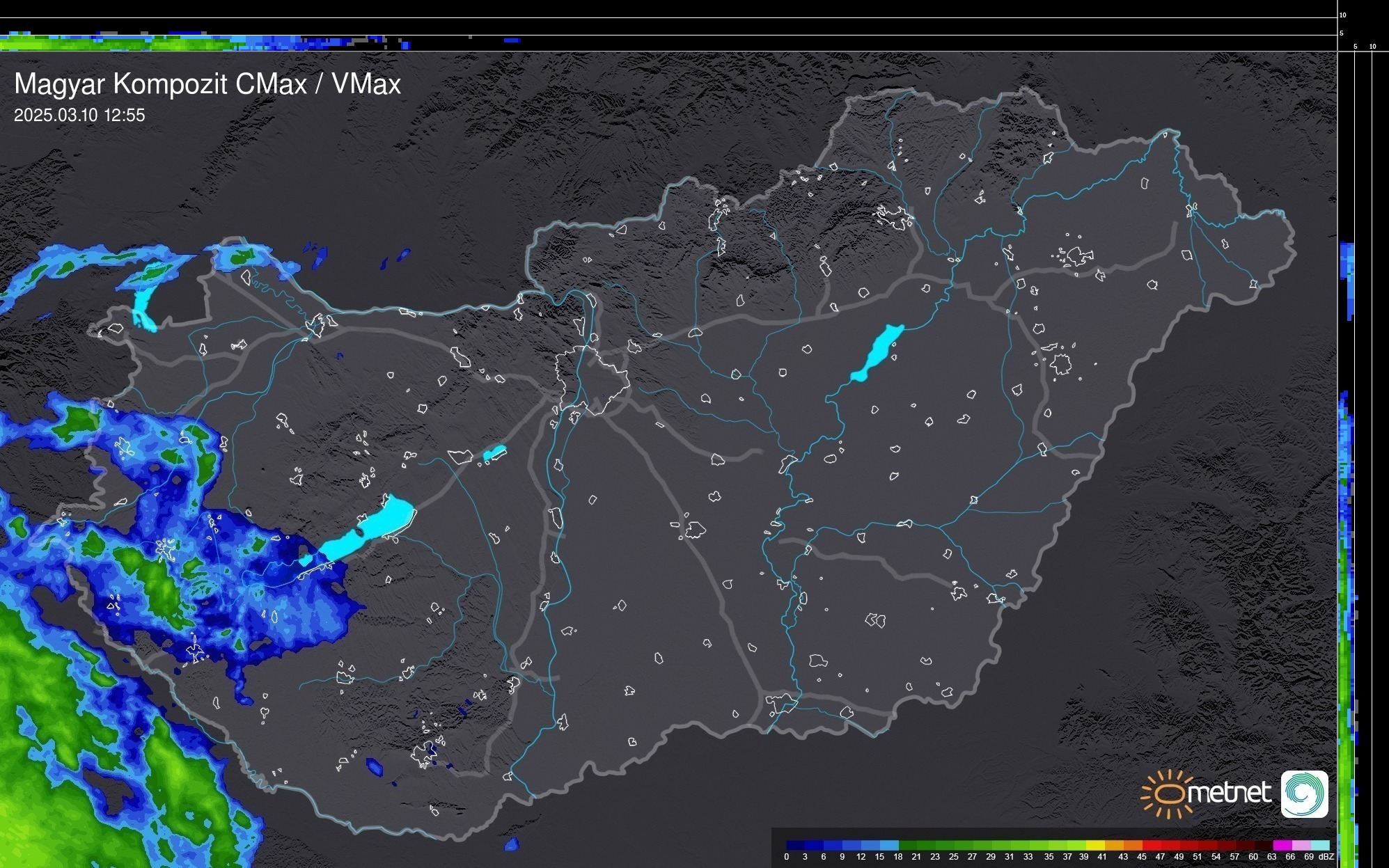Click the first green 18 dBZ swatch
Screen dimensions: 1389x868
coord(908,846)
